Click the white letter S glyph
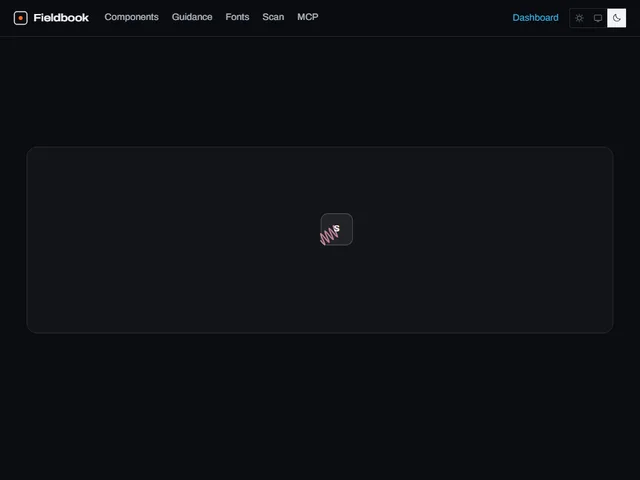Viewport: 640px width, 480px height. [x=336, y=228]
